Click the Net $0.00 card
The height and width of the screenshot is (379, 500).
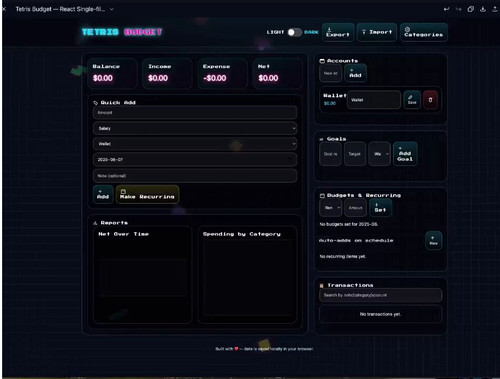277,73
